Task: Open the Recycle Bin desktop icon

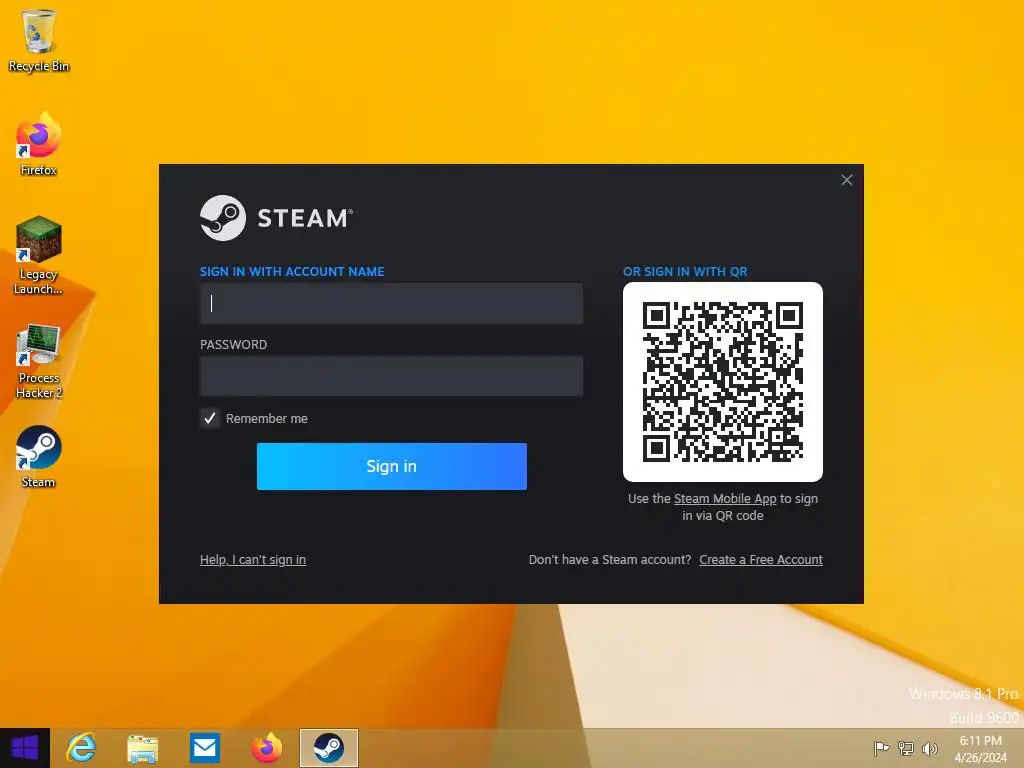Action: (x=39, y=39)
